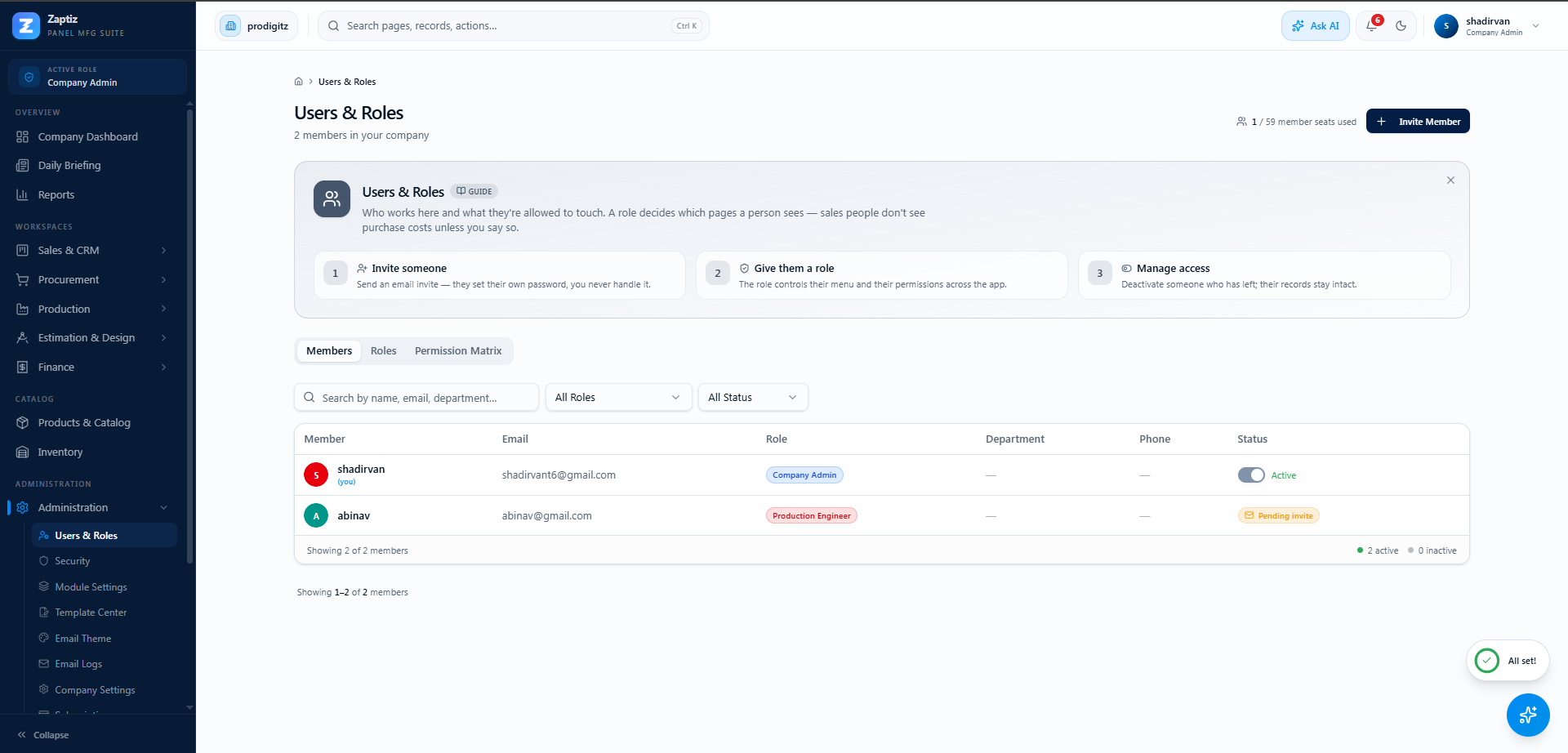Click the Pending invite badge for abinav
Screen dimensions: 1568x753
tap(1278, 515)
